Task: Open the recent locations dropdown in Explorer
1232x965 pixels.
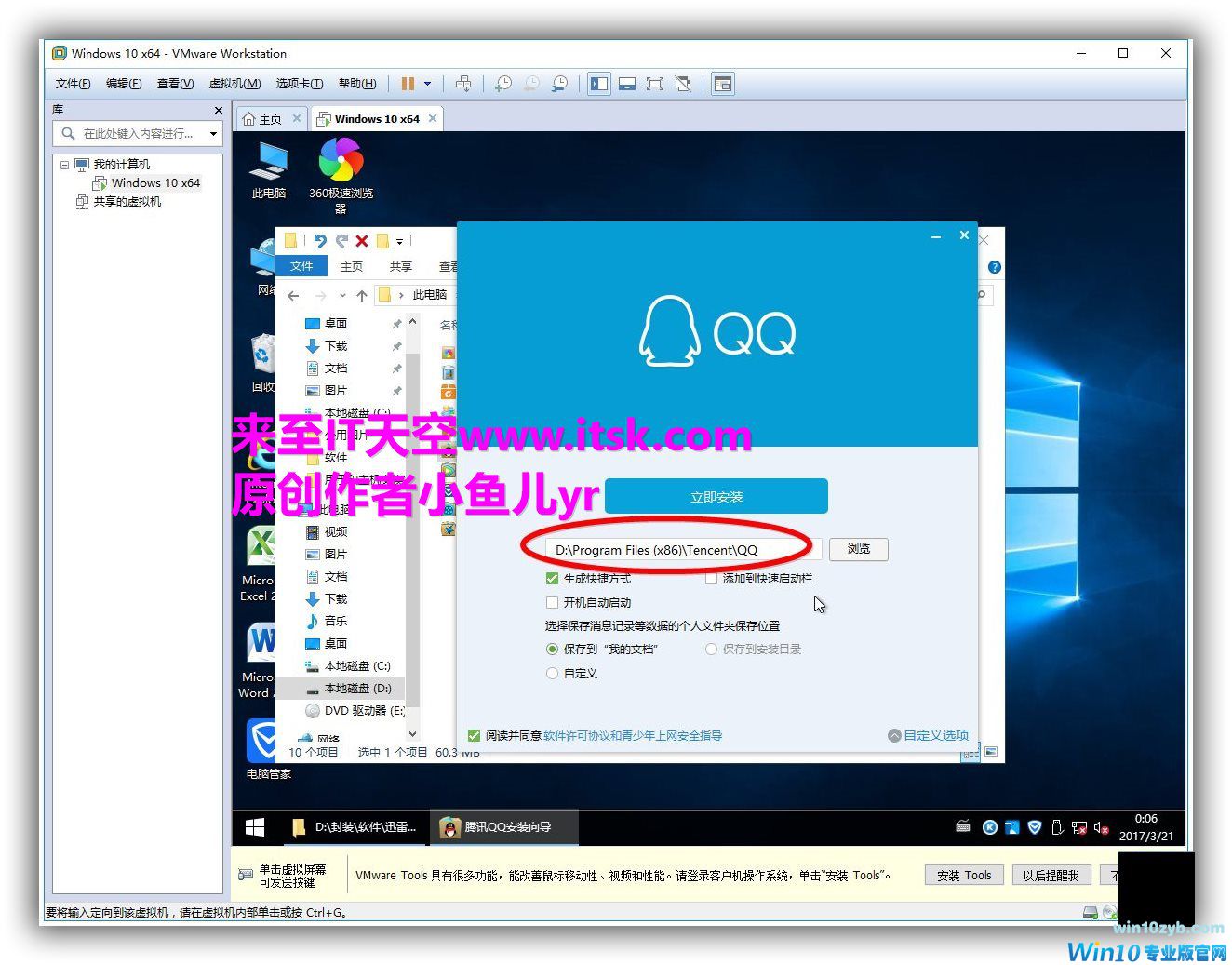Action: click(342, 296)
